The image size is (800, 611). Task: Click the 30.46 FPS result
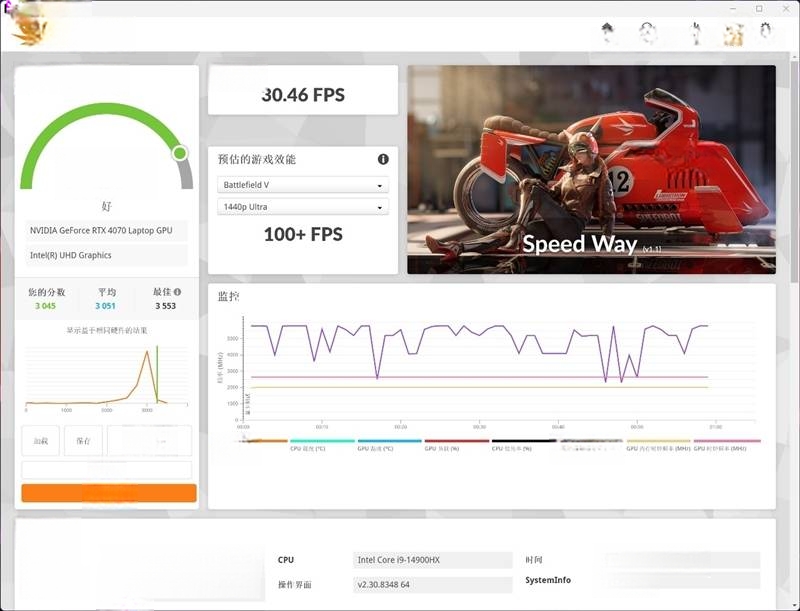click(303, 94)
